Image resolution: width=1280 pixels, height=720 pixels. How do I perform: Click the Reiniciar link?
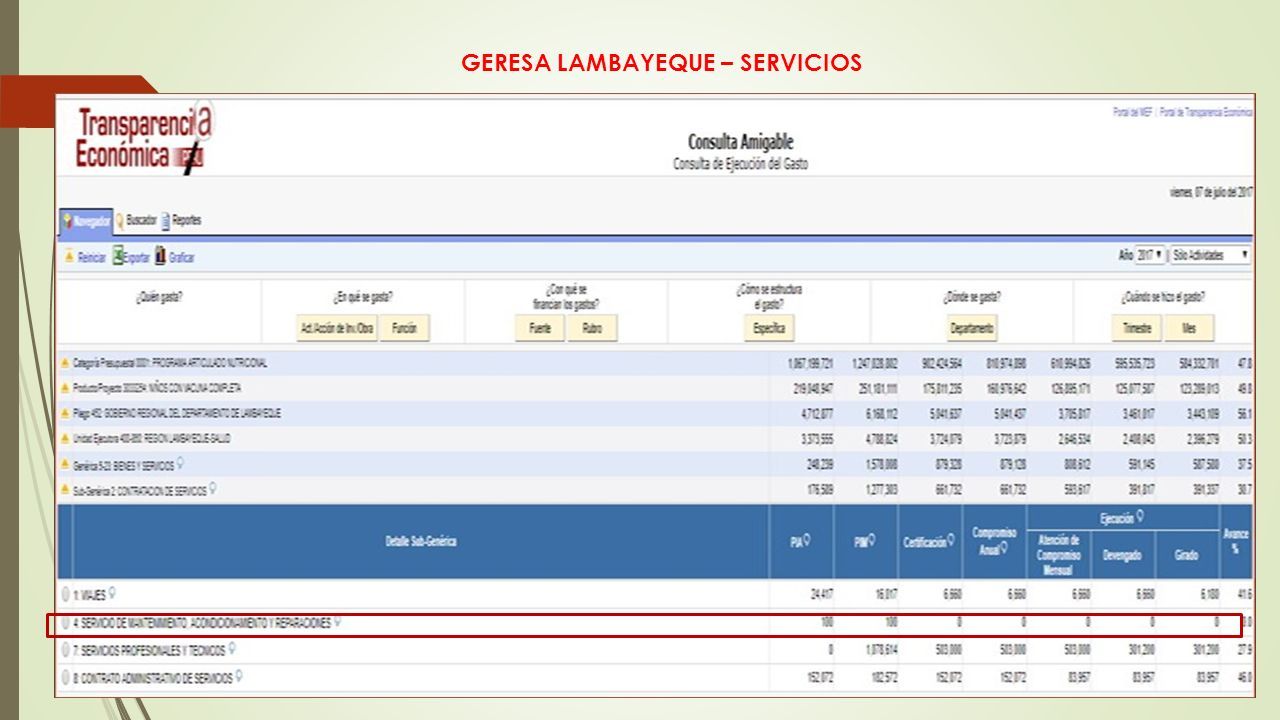(91, 258)
